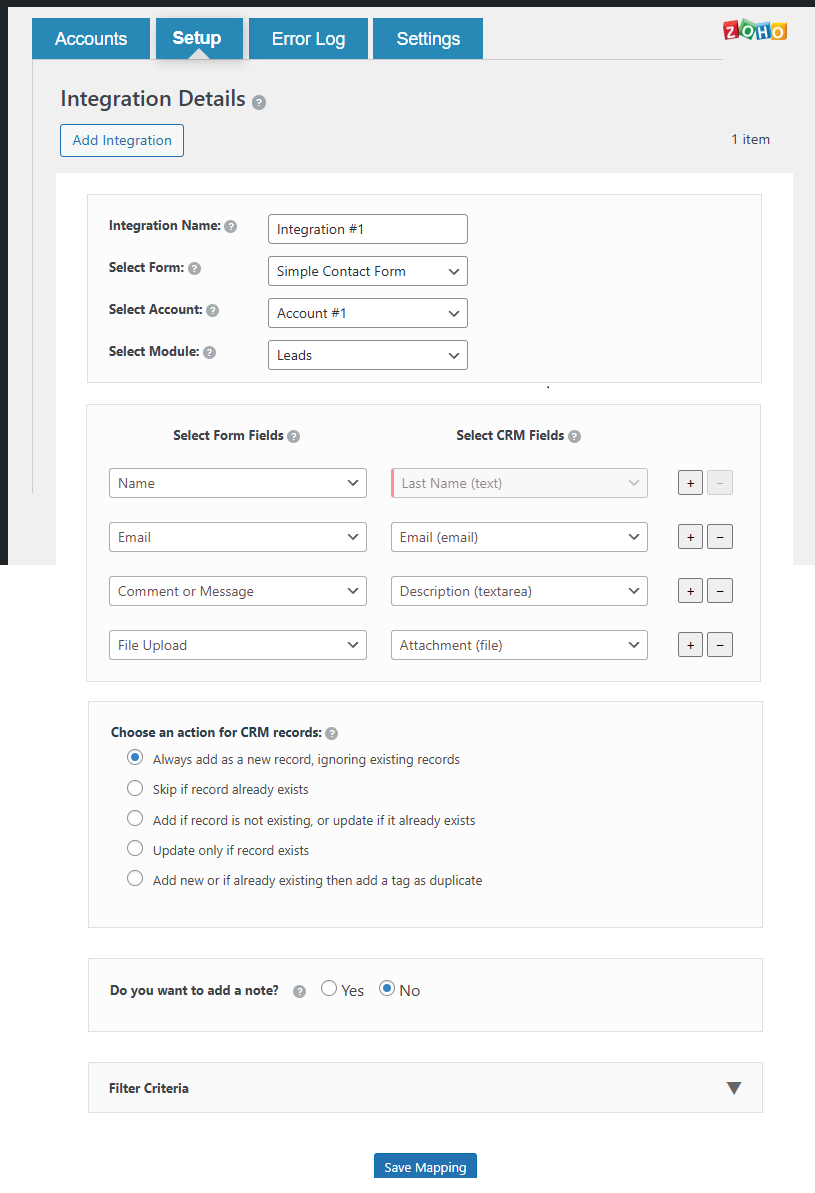Click the Add Integration button
815x1193 pixels.
[x=122, y=141]
